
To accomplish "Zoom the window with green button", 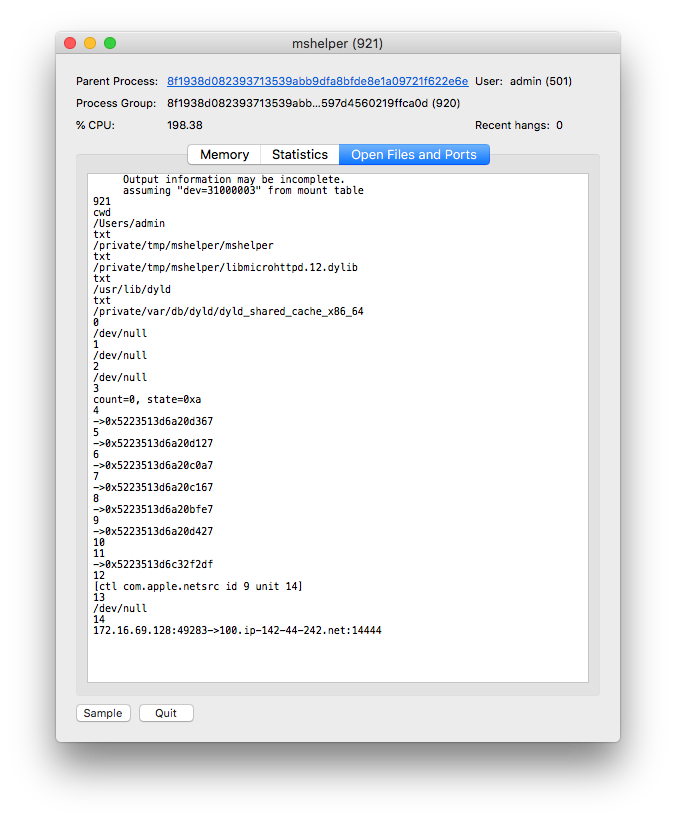I will pos(110,43).
